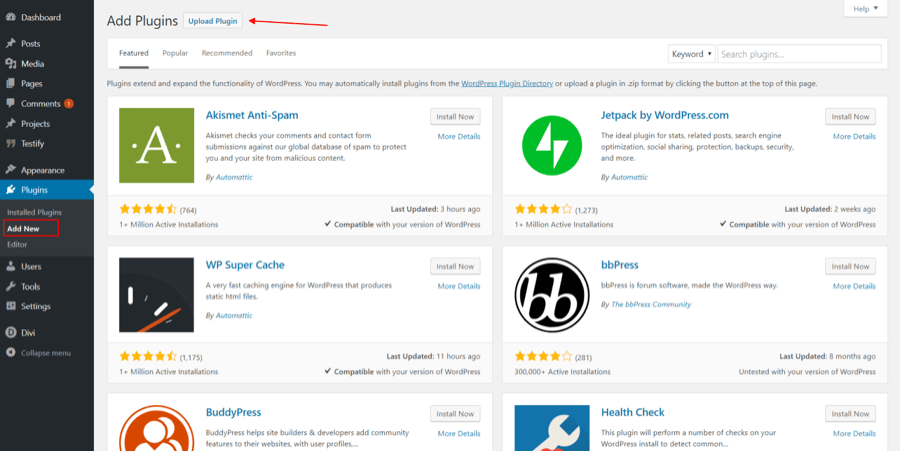The image size is (900, 451).
Task: Install Now for BuddyPress
Action: (x=455, y=414)
